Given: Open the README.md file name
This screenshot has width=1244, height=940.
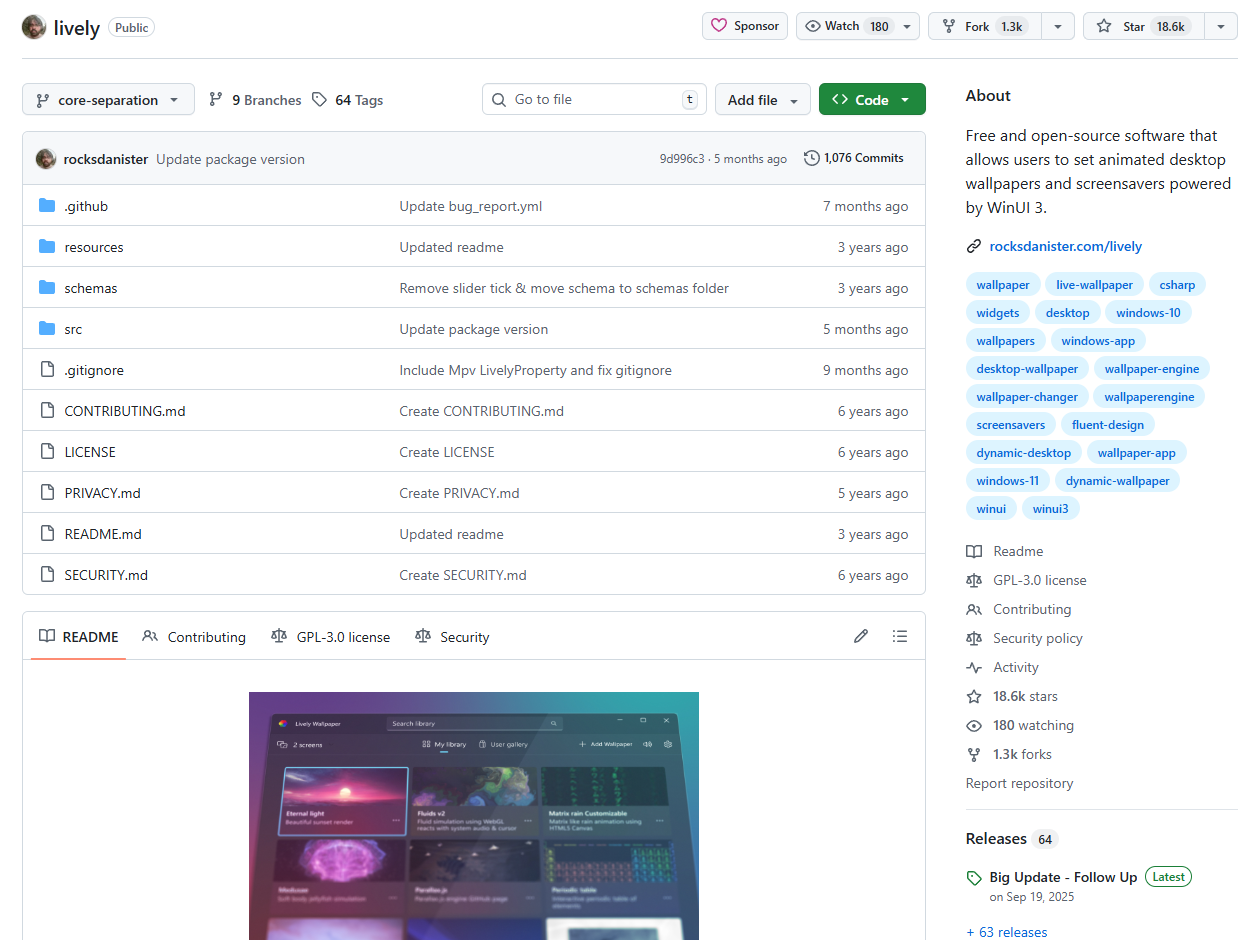Looking at the screenshot, I should (x=103, y=534).
